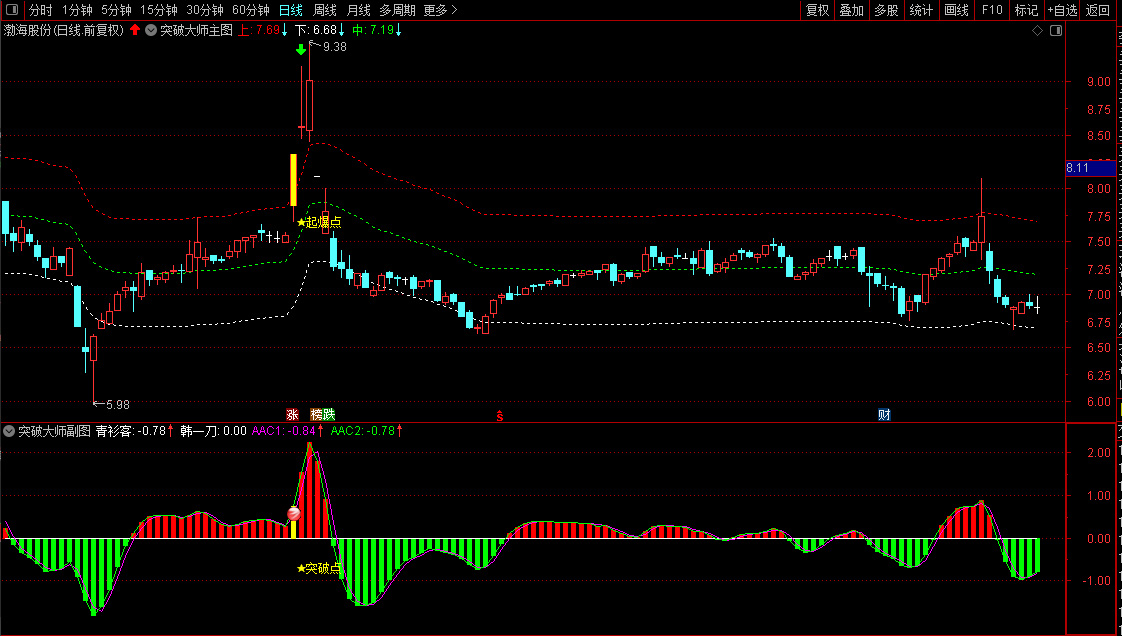Click the green down arrow above the peak candle

pyautogui.click(x=301, y=49)
